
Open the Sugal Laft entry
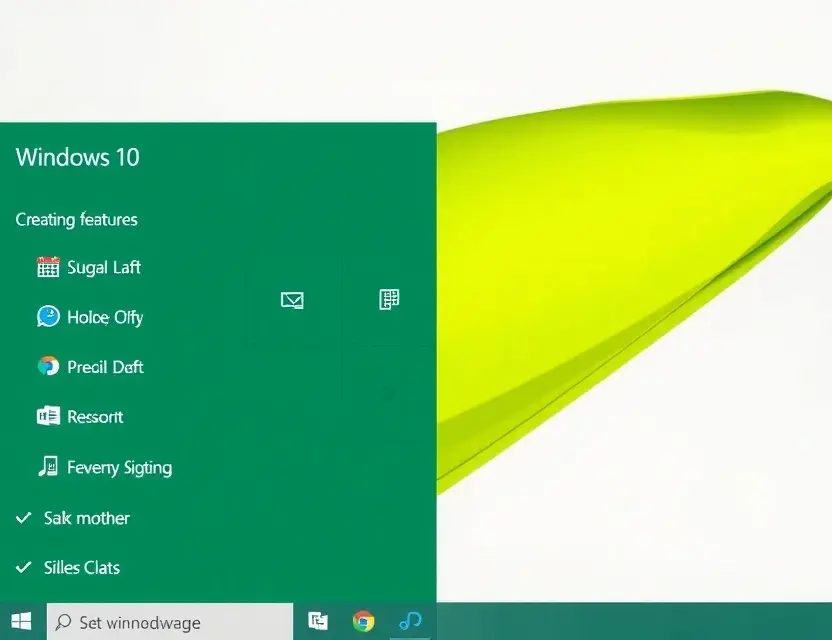[104, 267]
